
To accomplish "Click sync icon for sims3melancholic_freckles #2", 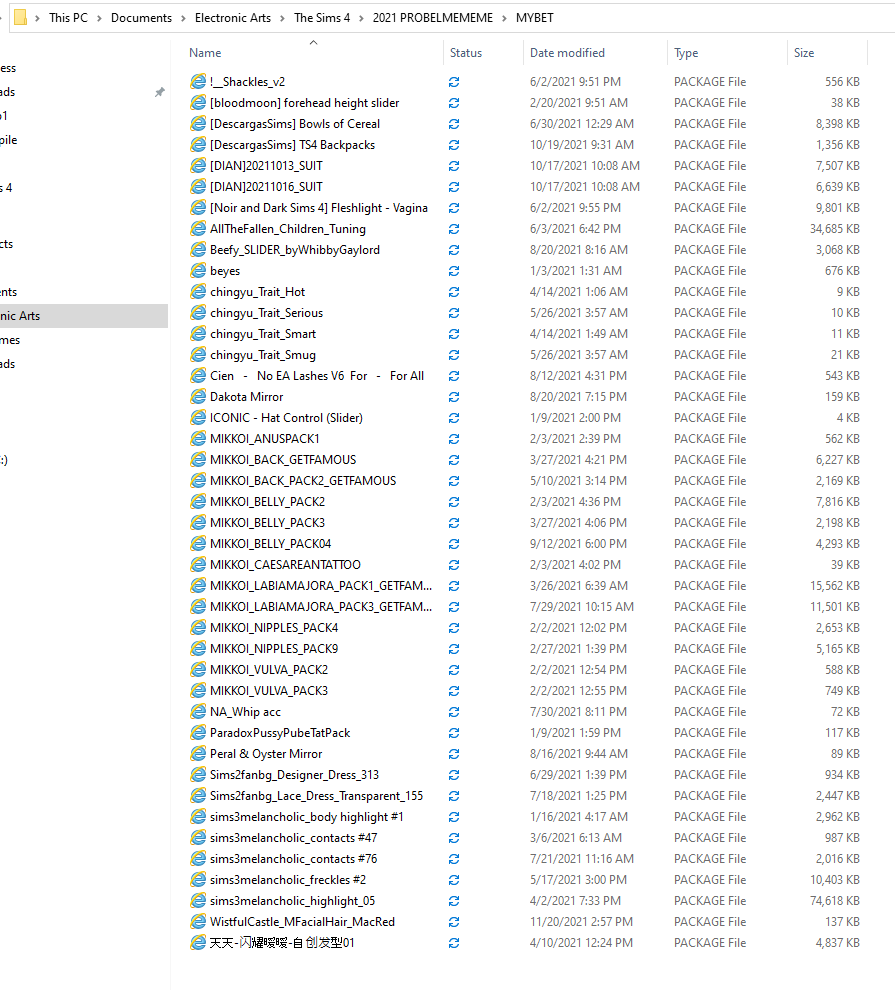I will [x=454, y=880].
